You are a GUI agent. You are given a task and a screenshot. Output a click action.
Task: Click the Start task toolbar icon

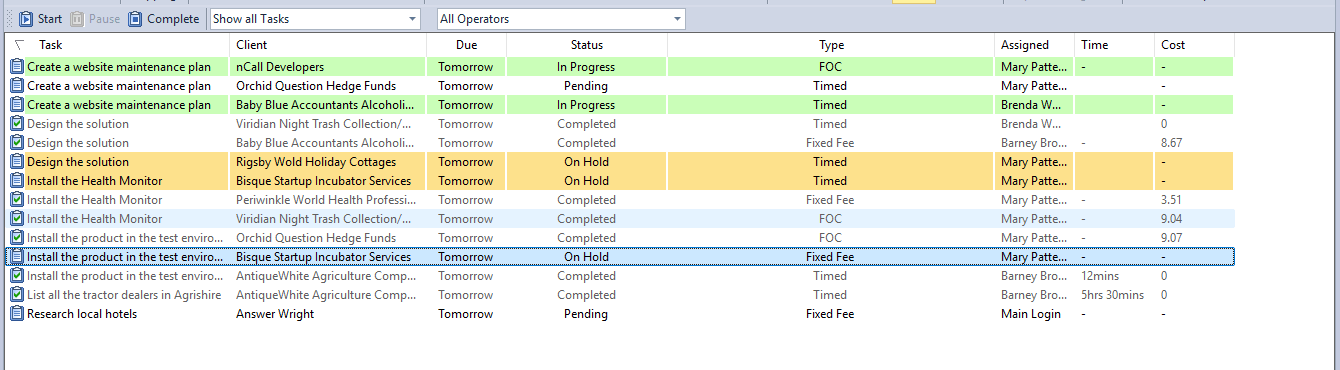tap(27, 18)
